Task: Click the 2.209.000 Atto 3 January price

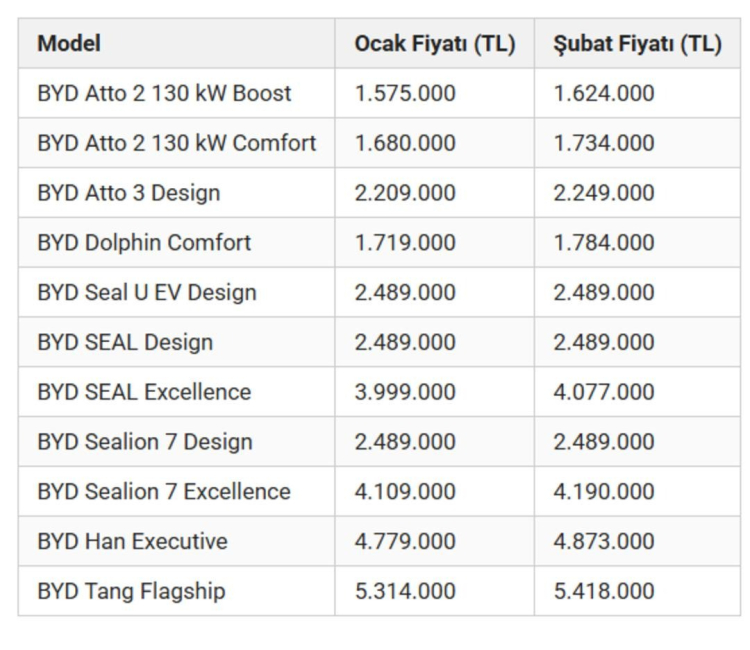Action: (x=404, y=193)
